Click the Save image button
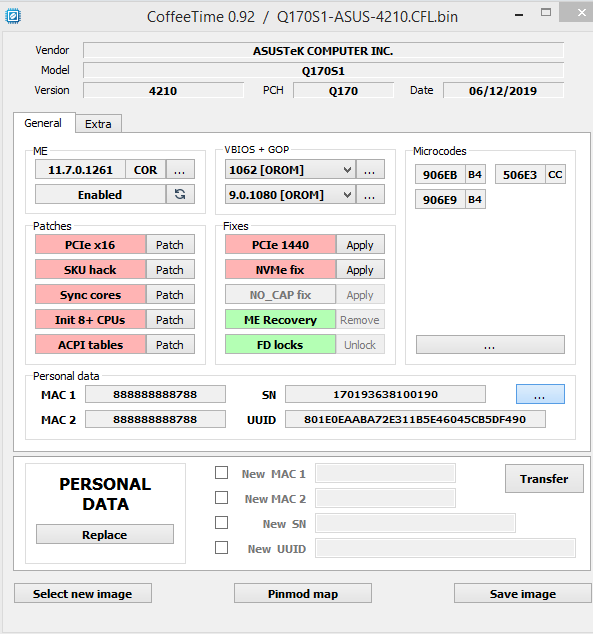This screenshot has height=634, width=593. (x=523, y=594)
